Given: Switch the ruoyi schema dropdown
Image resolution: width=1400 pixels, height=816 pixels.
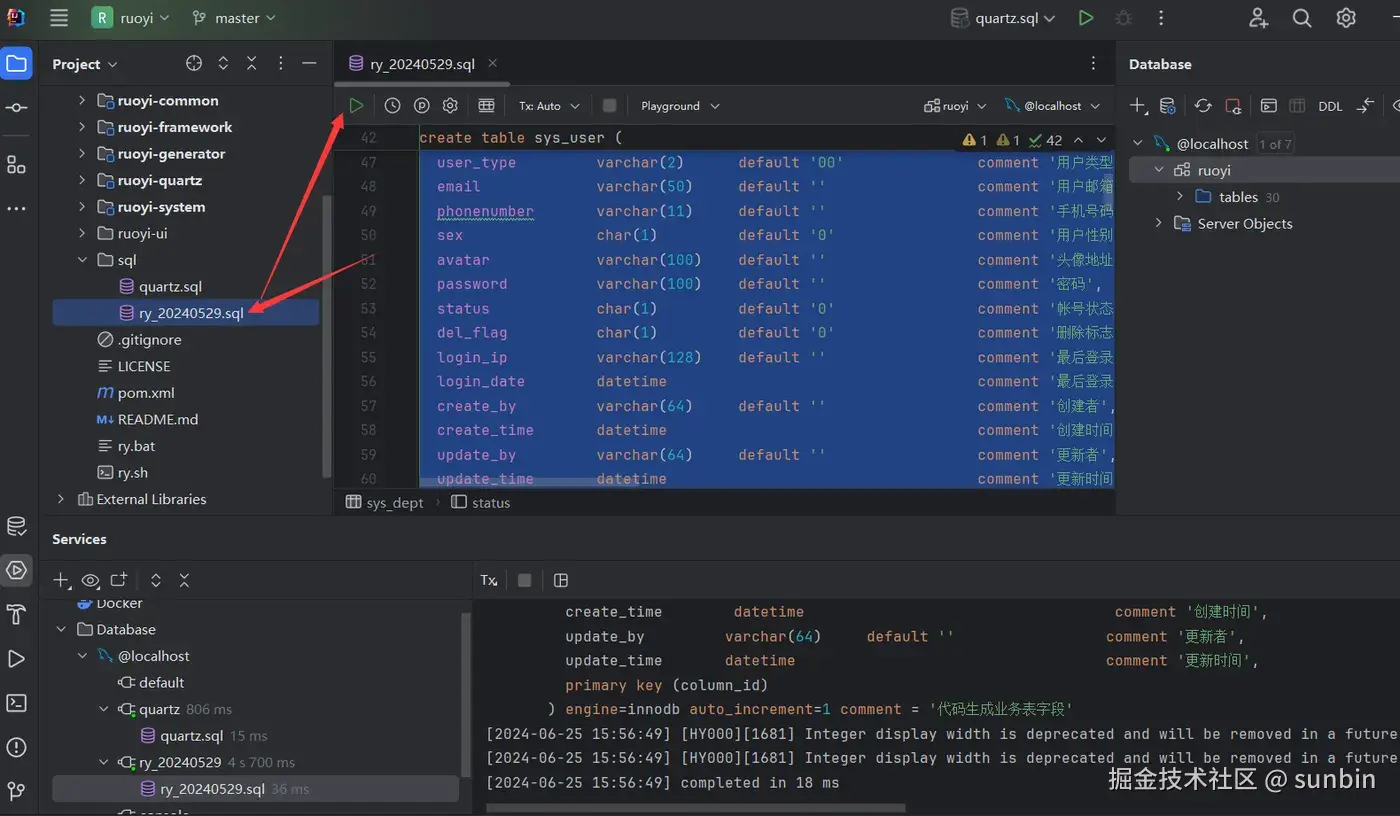Looking at the screenshot, I should click(956, 105).
